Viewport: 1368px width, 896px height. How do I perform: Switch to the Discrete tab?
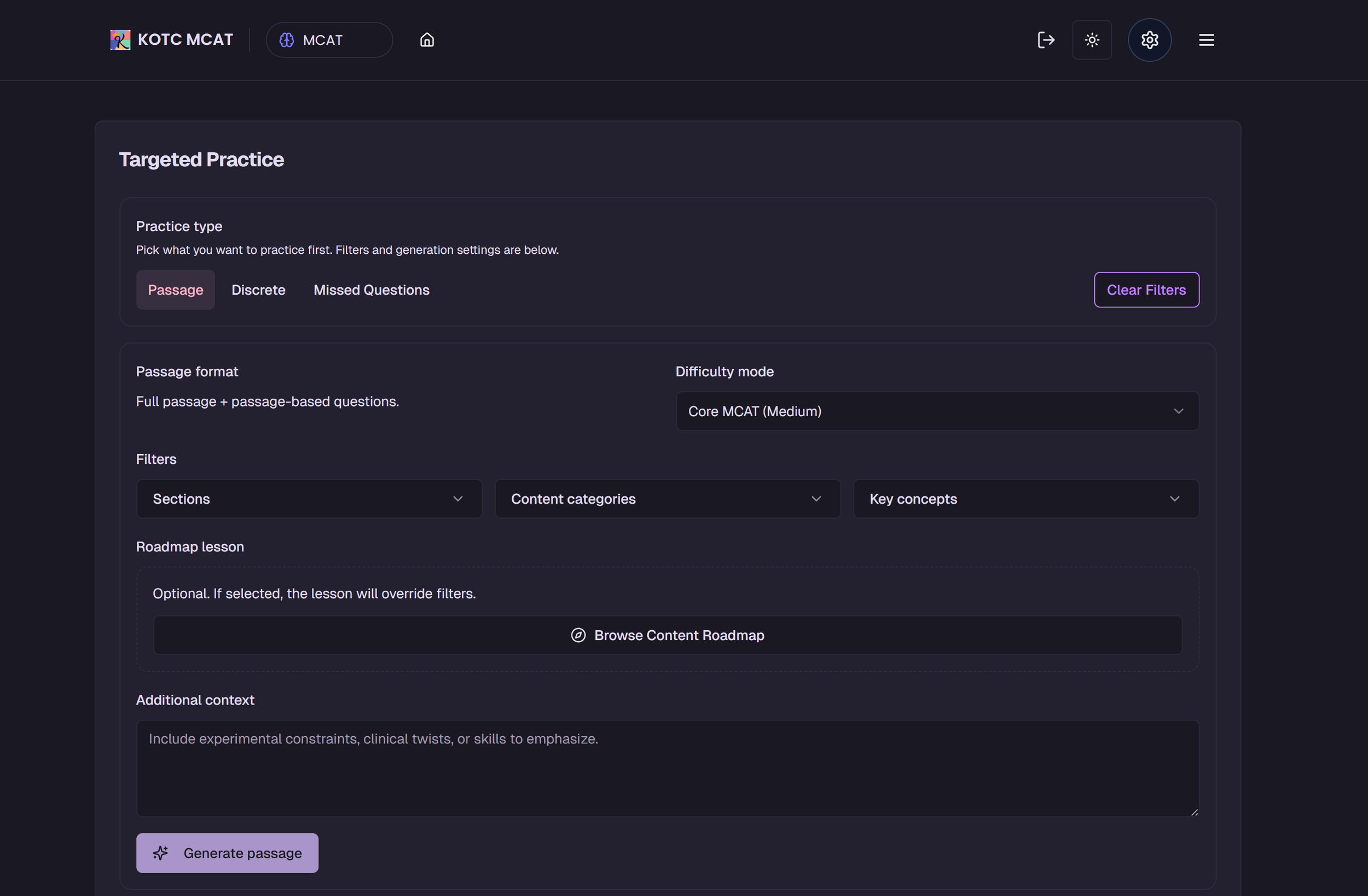click(x=258, y=290)
